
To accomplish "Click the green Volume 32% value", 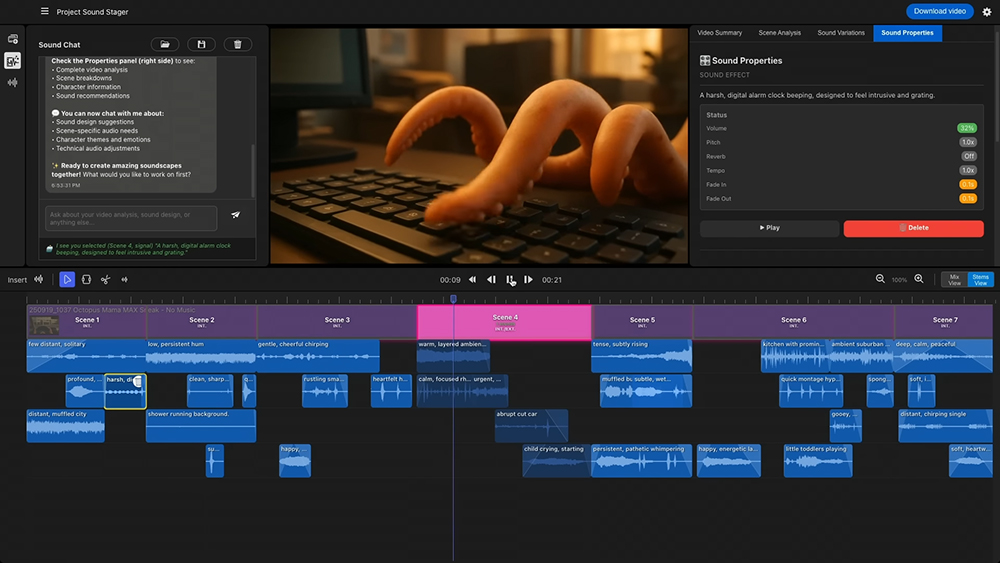I will click(967, 128).
